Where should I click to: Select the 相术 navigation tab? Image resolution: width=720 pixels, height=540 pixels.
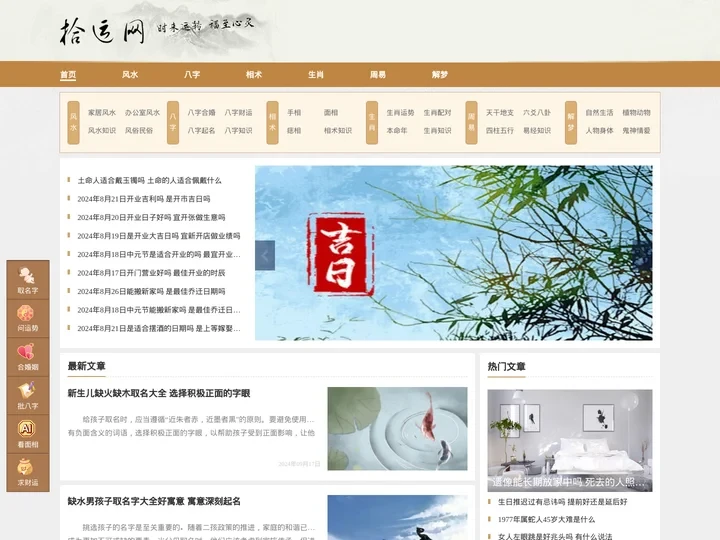[254, 74]
